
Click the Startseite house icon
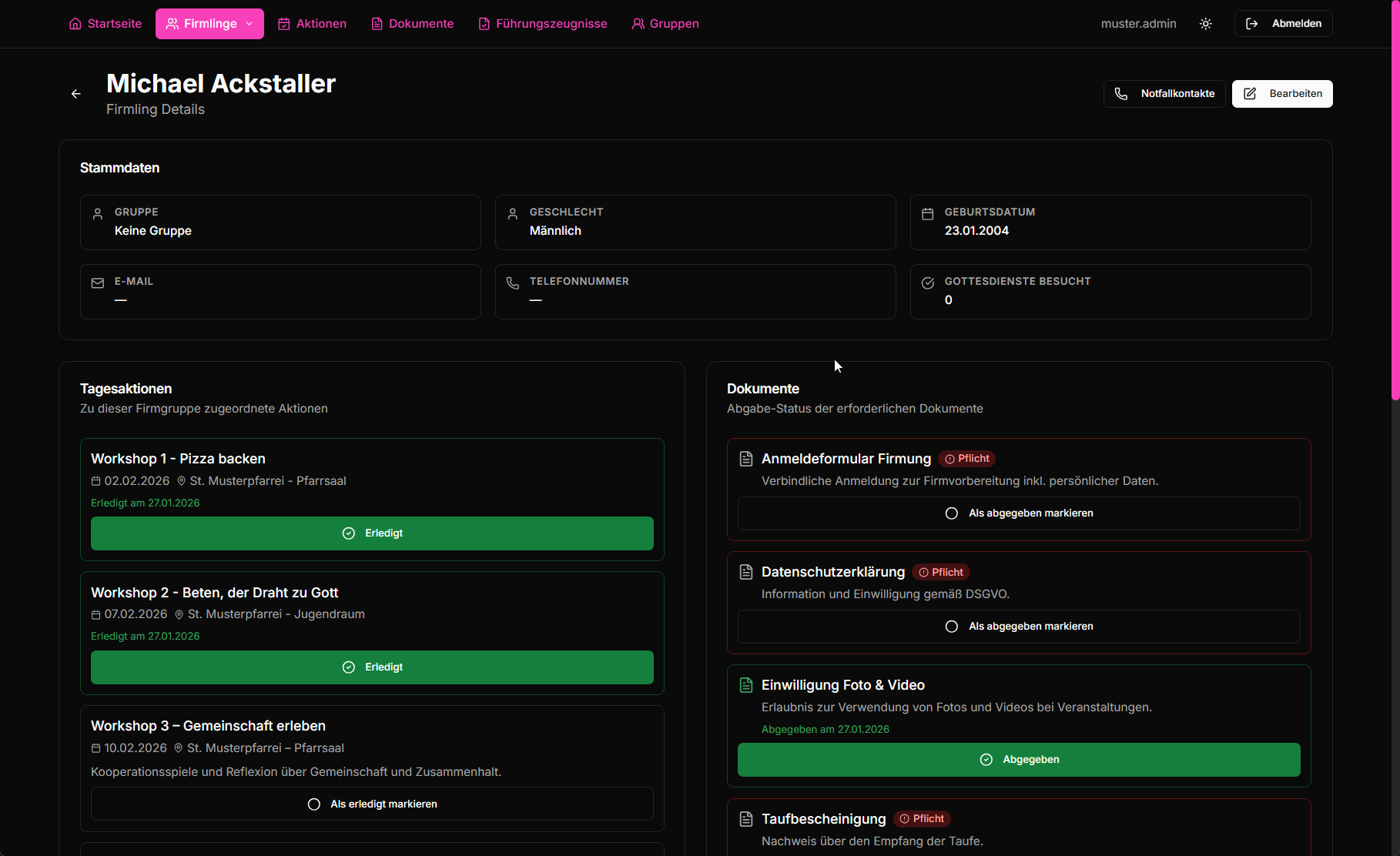[x=75, y=24]
